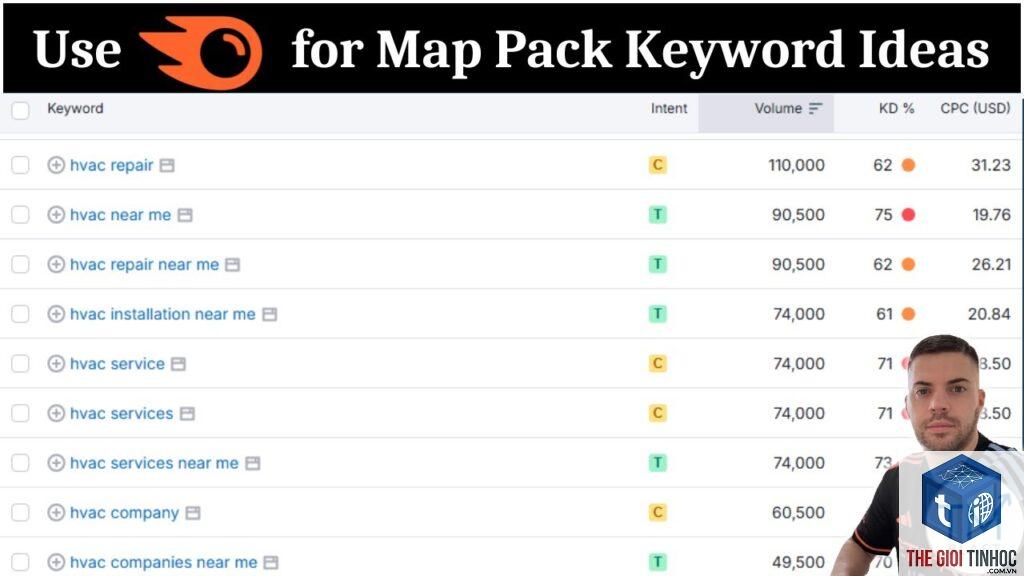Click the 49,500 volume value
Screen dimensions: 1024x576
[x=799, y=562]
